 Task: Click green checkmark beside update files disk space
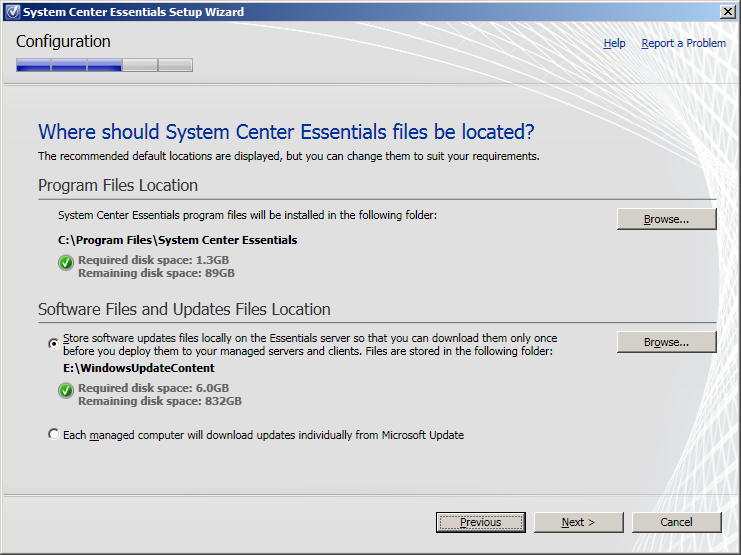[x=66, y=391]
